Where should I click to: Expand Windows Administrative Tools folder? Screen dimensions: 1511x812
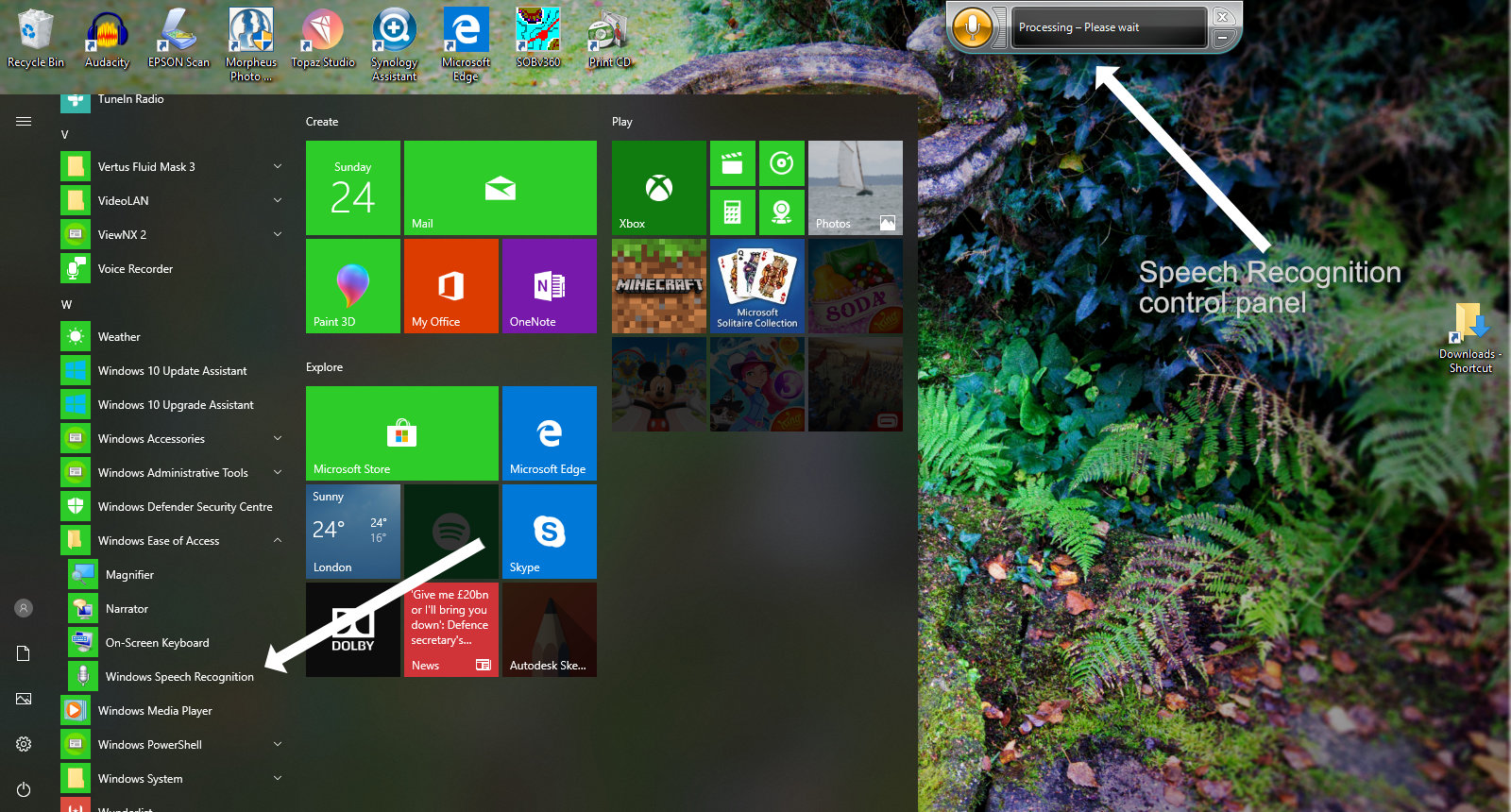[278, 472]
